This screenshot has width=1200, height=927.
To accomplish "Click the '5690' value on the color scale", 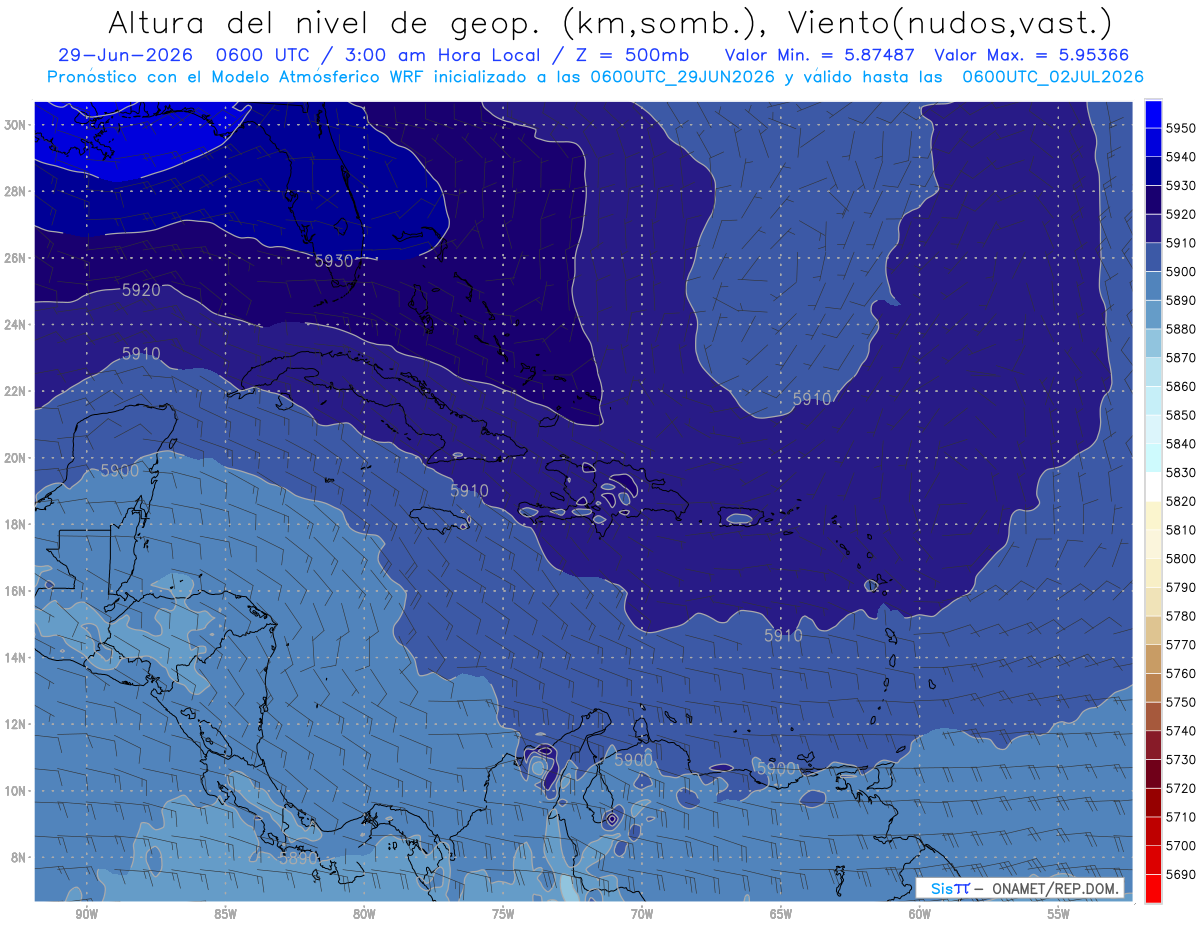I will [x=1181, y=874].
